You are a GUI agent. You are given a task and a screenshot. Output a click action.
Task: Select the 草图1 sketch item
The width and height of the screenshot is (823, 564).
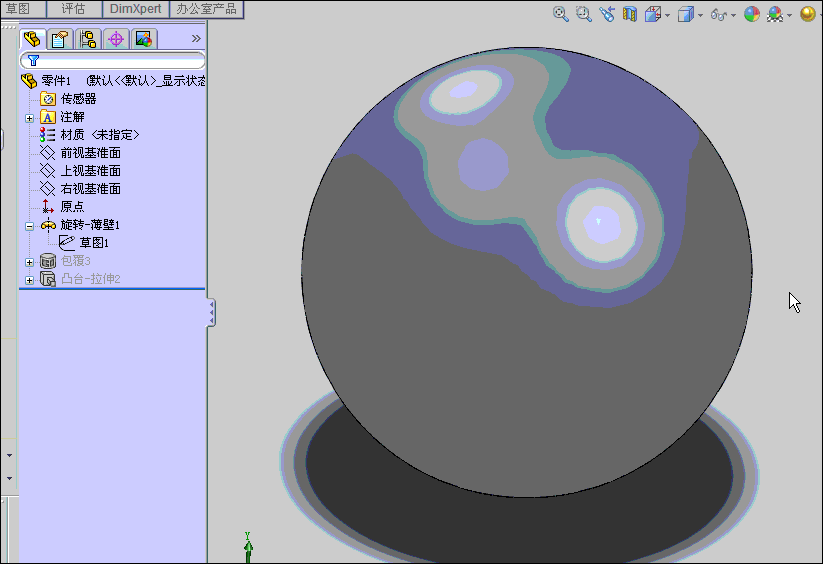click(x=94, y=242)
